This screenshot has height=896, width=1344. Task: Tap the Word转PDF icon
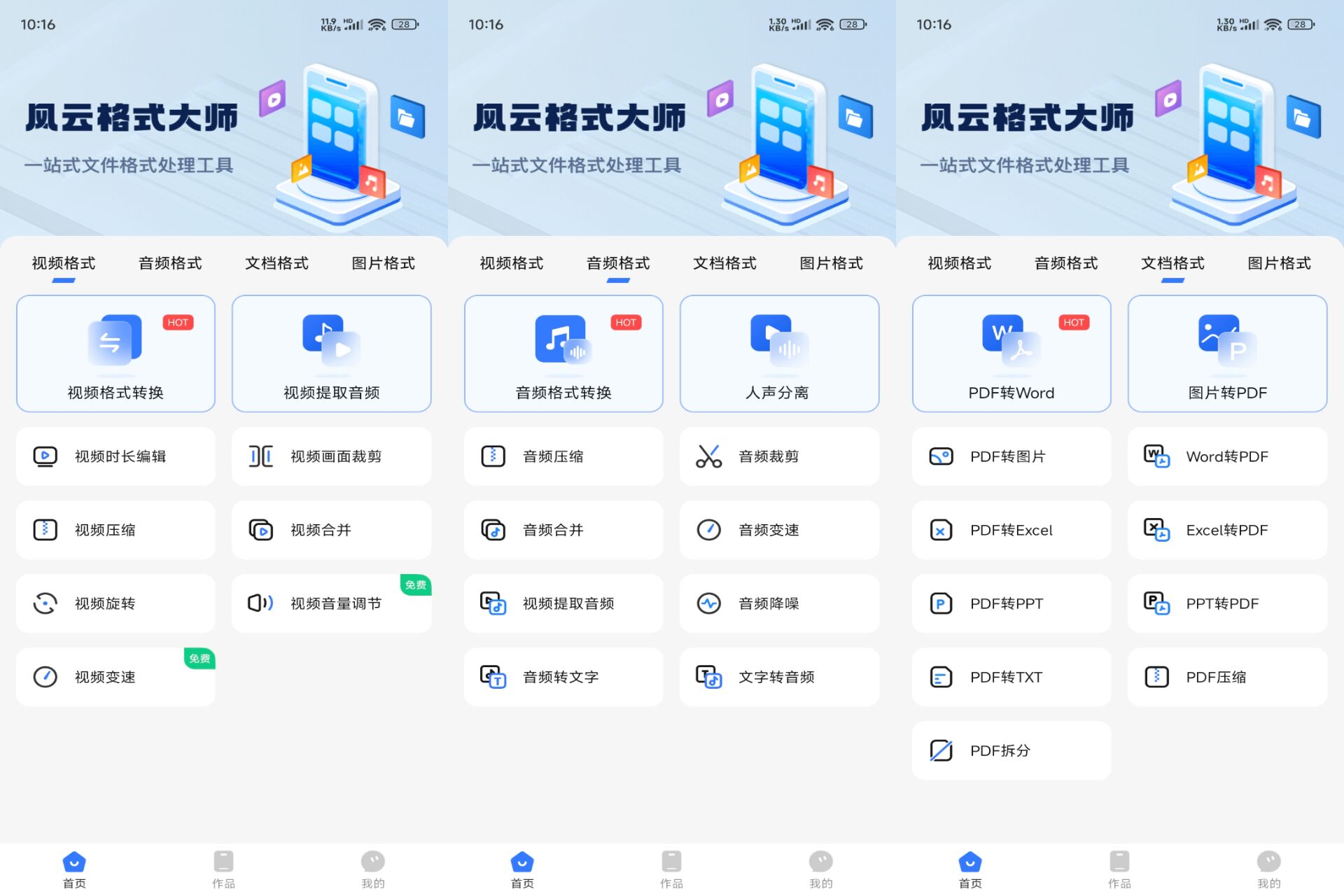[x=1157, y=456]
